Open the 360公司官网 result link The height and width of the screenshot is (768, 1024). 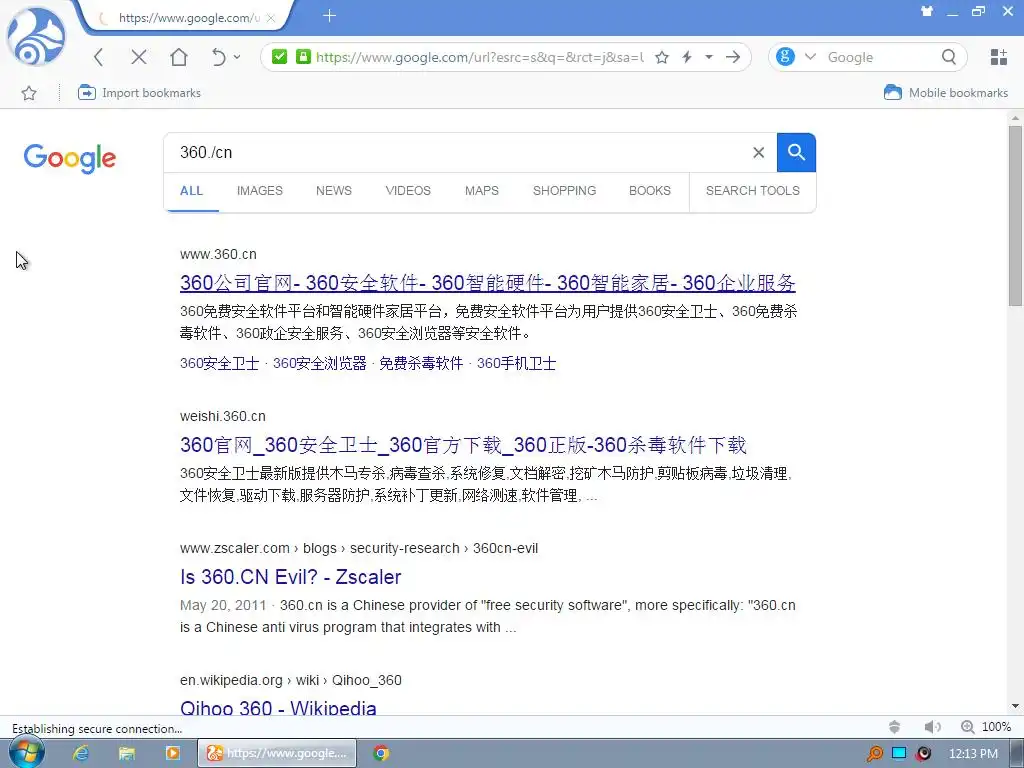487,283
